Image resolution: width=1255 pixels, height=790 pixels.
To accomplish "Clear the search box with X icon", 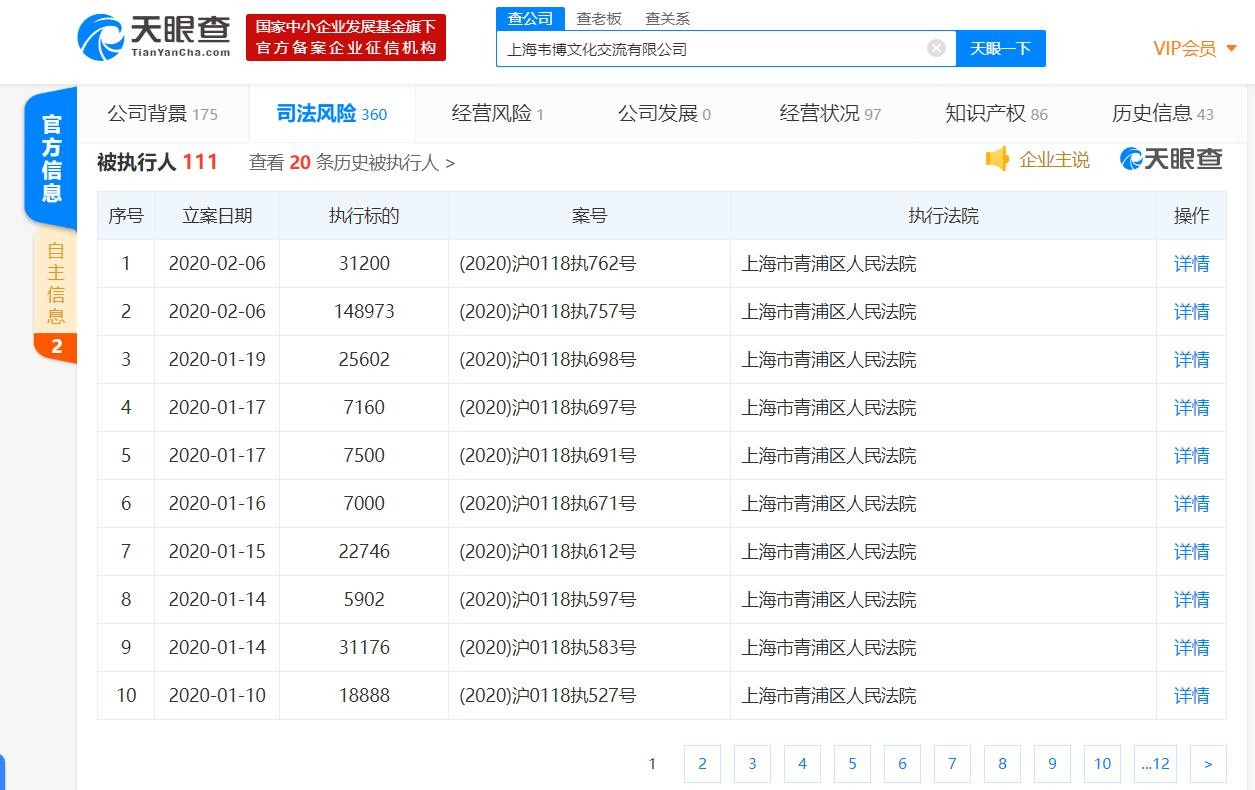I will click(936, 48).
